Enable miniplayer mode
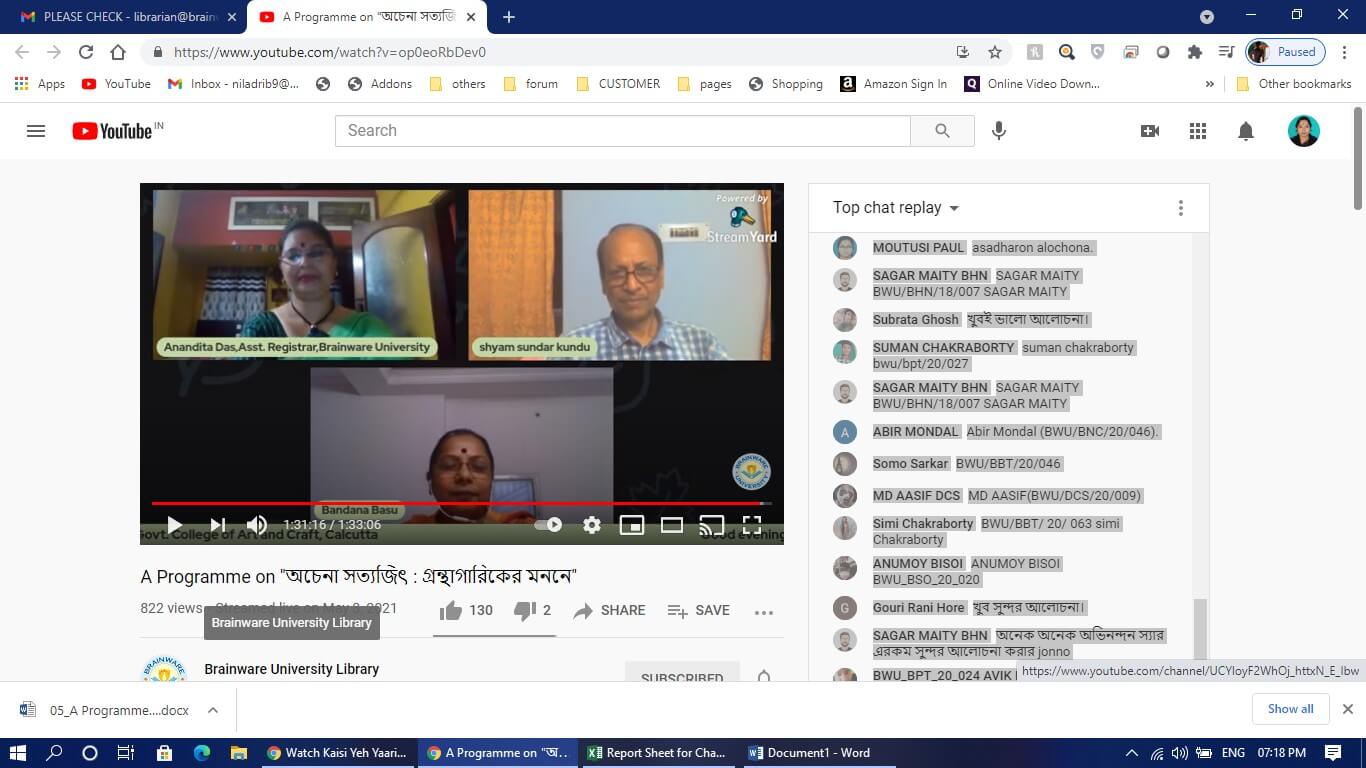1366x768 pixels. (632, 525)
